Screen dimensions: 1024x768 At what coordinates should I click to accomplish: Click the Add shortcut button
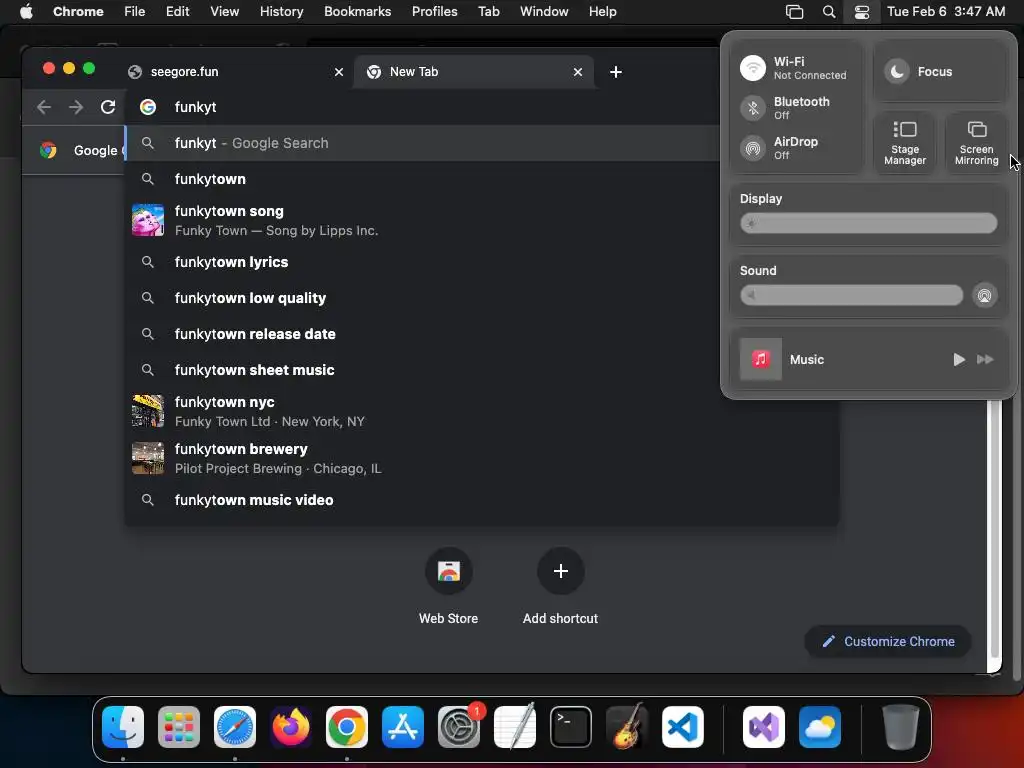pos(560,586)
